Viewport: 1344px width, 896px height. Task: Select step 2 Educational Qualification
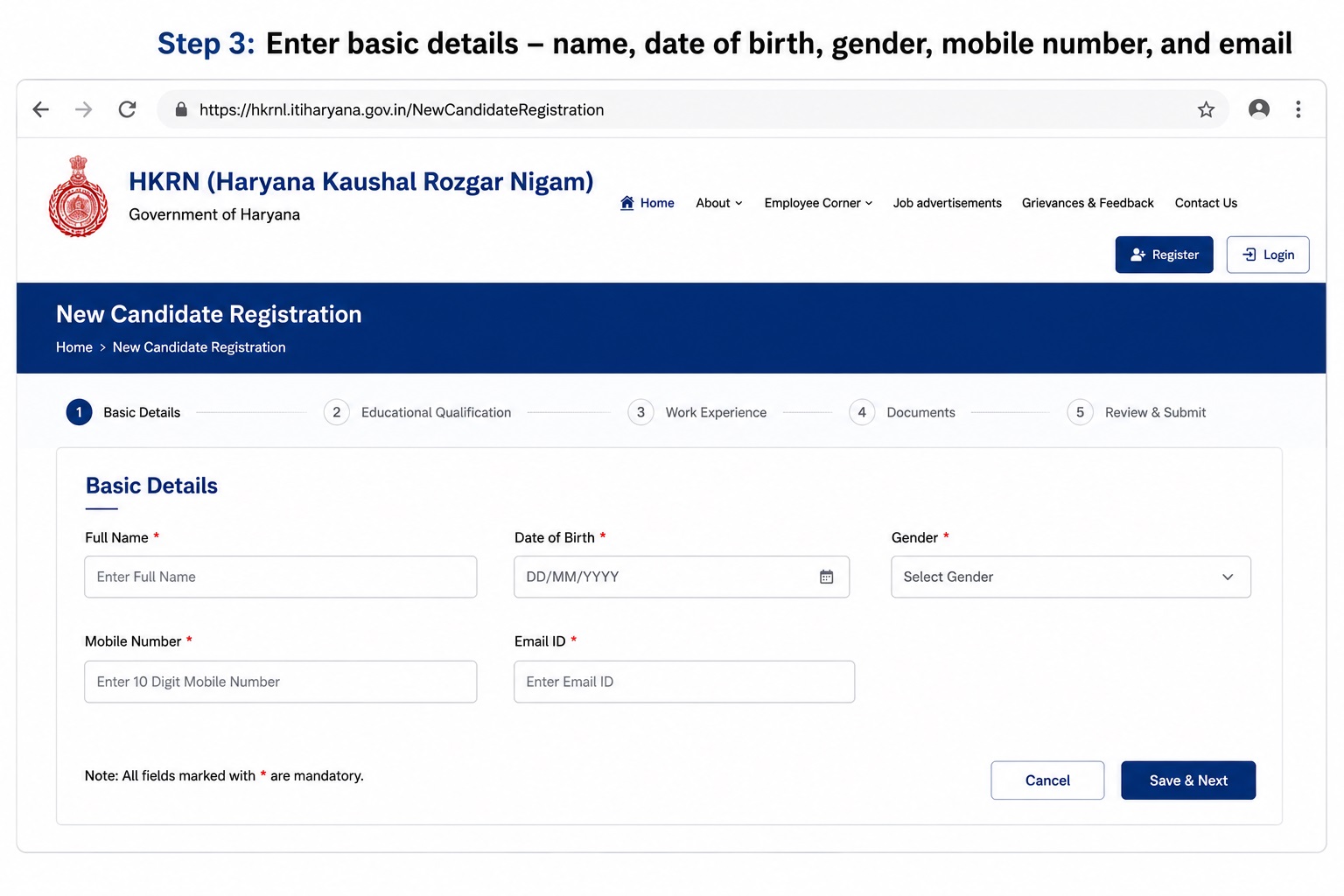coord(417,412)
